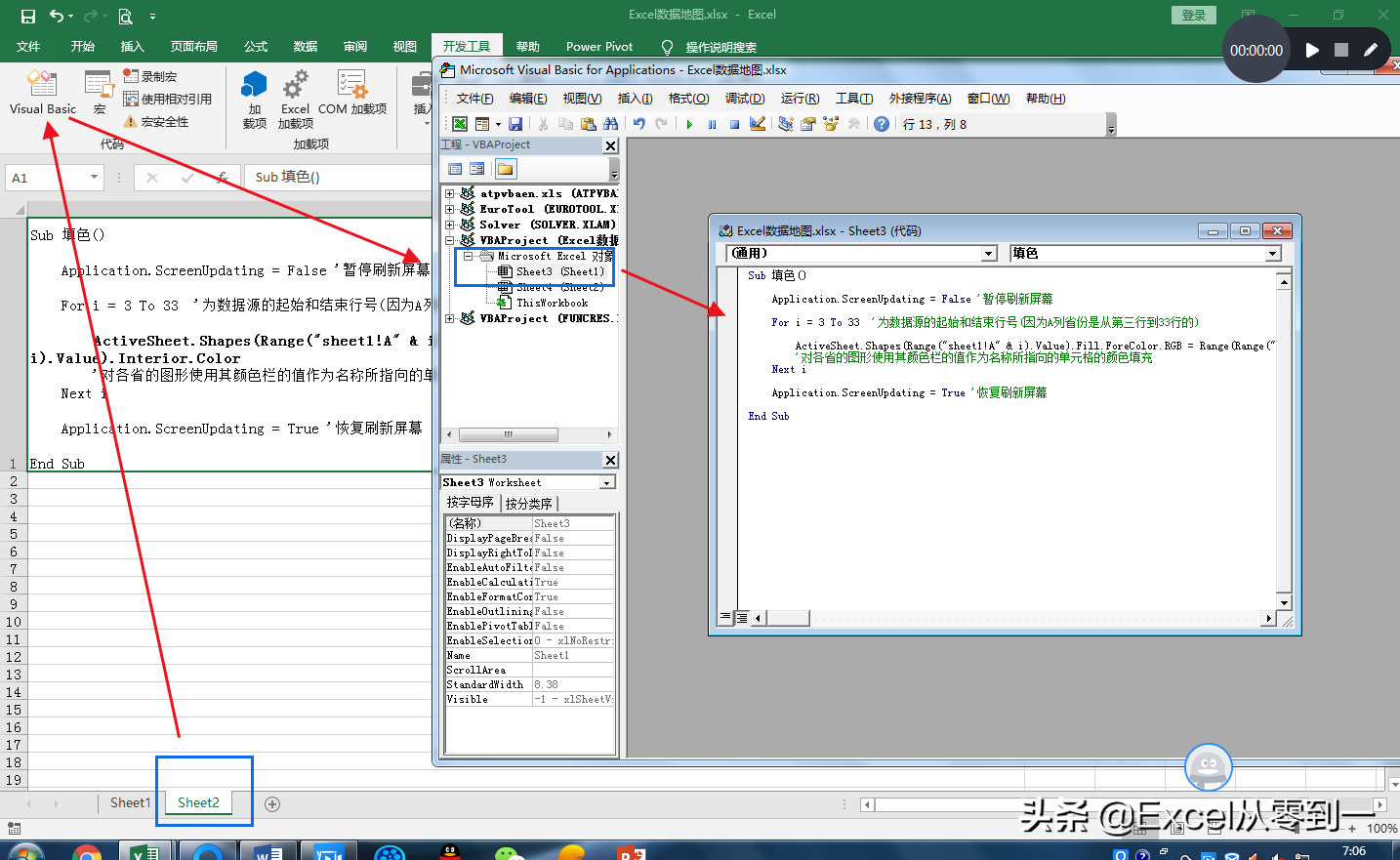Click the 登录 sign-in button
The image size is (1400, 860).
(x=1194, y=15)
